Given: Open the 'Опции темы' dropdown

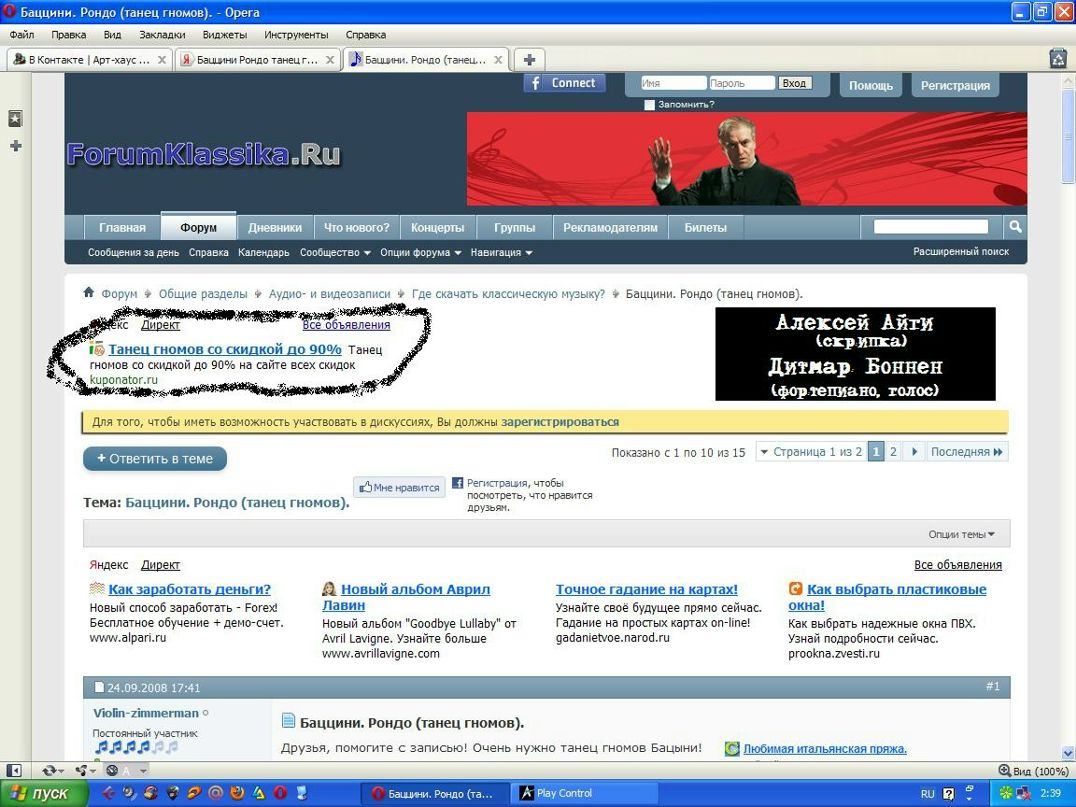Looking at the screenshot, I should click(x=961, y=534).
